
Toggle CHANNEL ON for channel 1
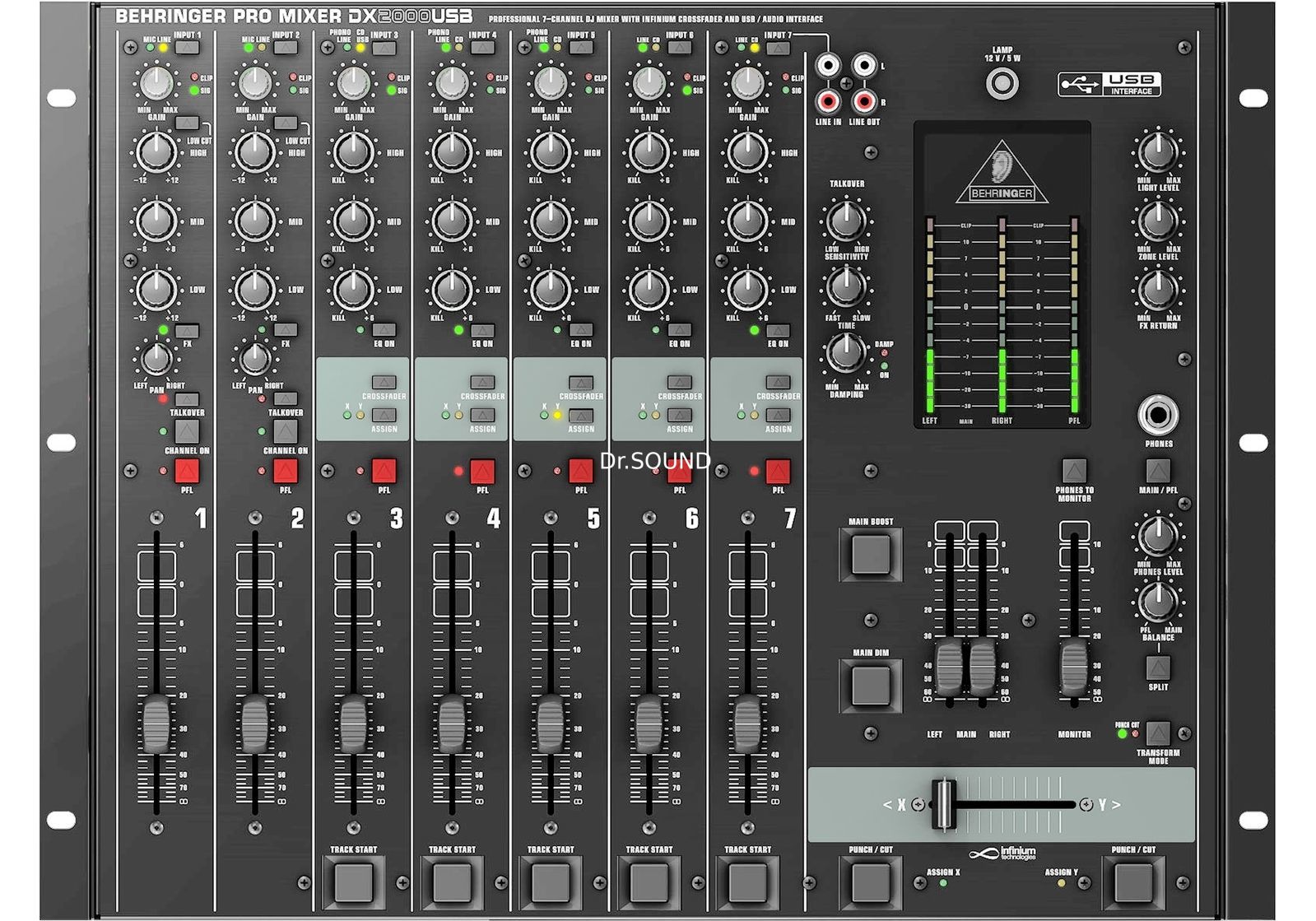[187, 432]
